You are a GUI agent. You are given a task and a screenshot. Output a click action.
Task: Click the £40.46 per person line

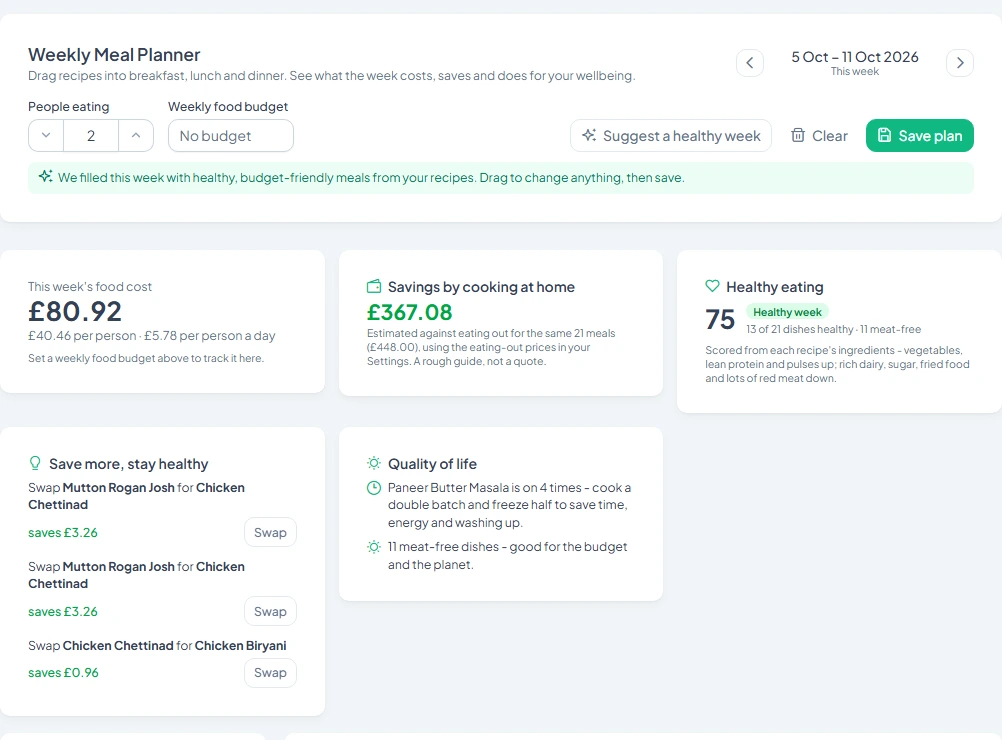(x=151, y=335)
